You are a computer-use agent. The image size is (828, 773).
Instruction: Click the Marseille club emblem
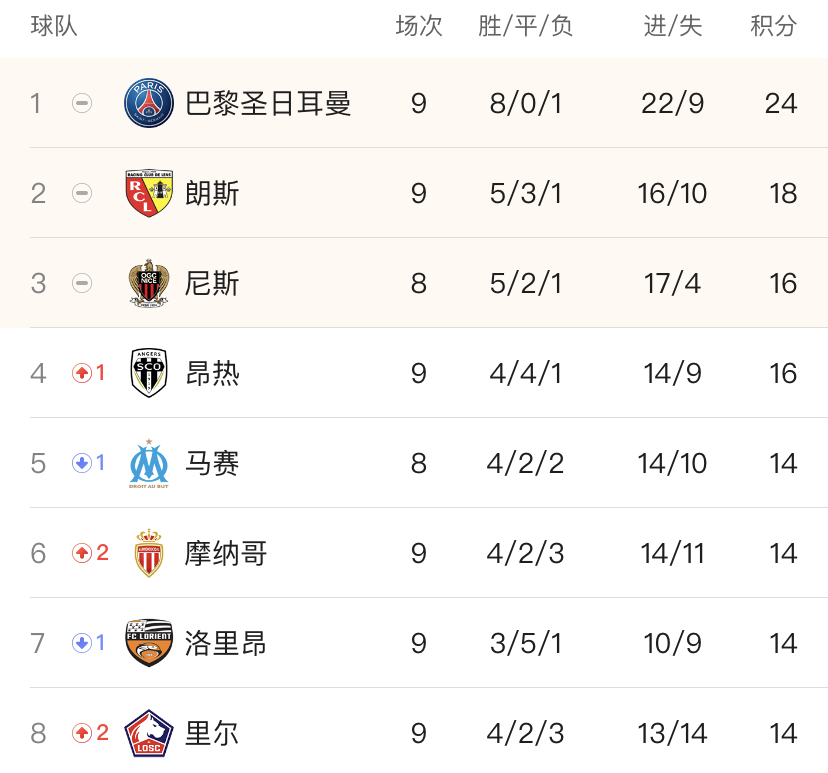pyautogui.click(x=149, y=463)
